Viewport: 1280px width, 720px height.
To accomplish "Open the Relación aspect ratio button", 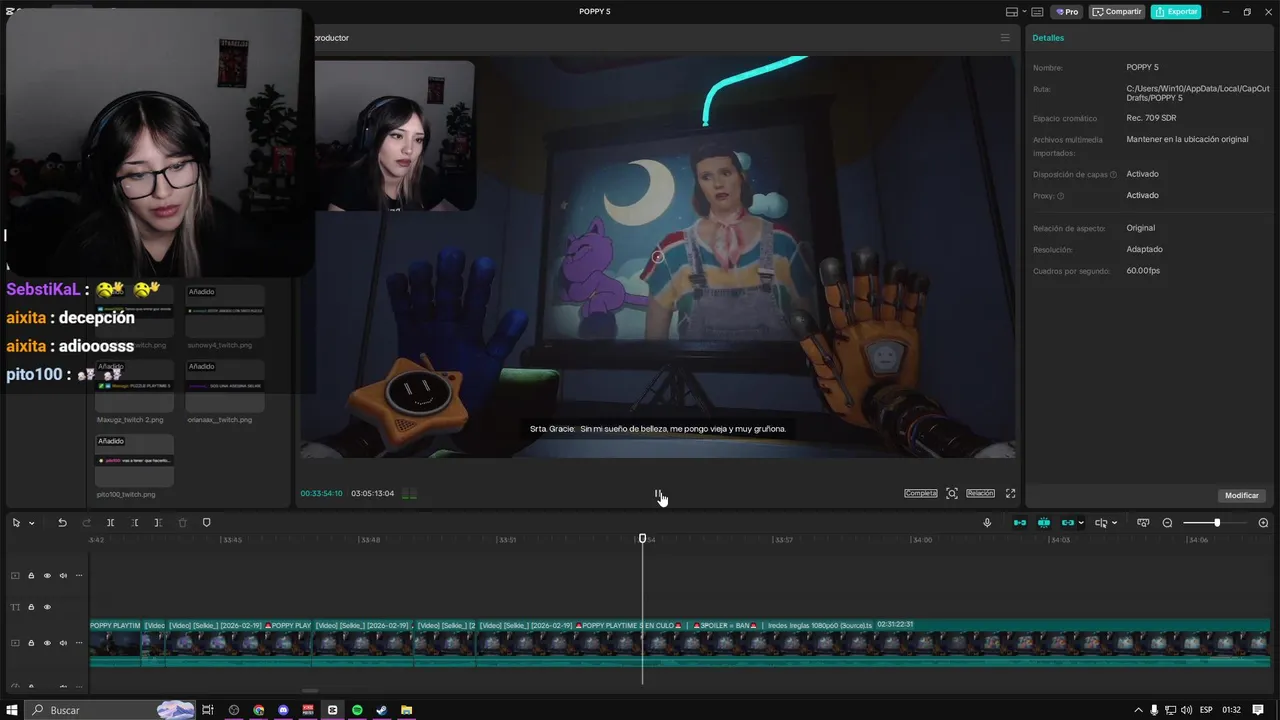I will click(981, 493).
